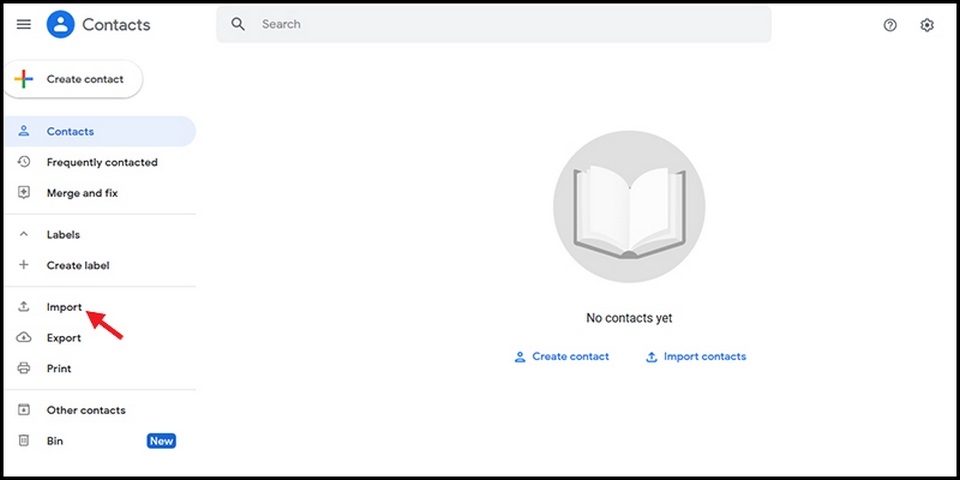Click the Contacts app logo icon
Screen dimensions: 960x480
coord(61,24)
